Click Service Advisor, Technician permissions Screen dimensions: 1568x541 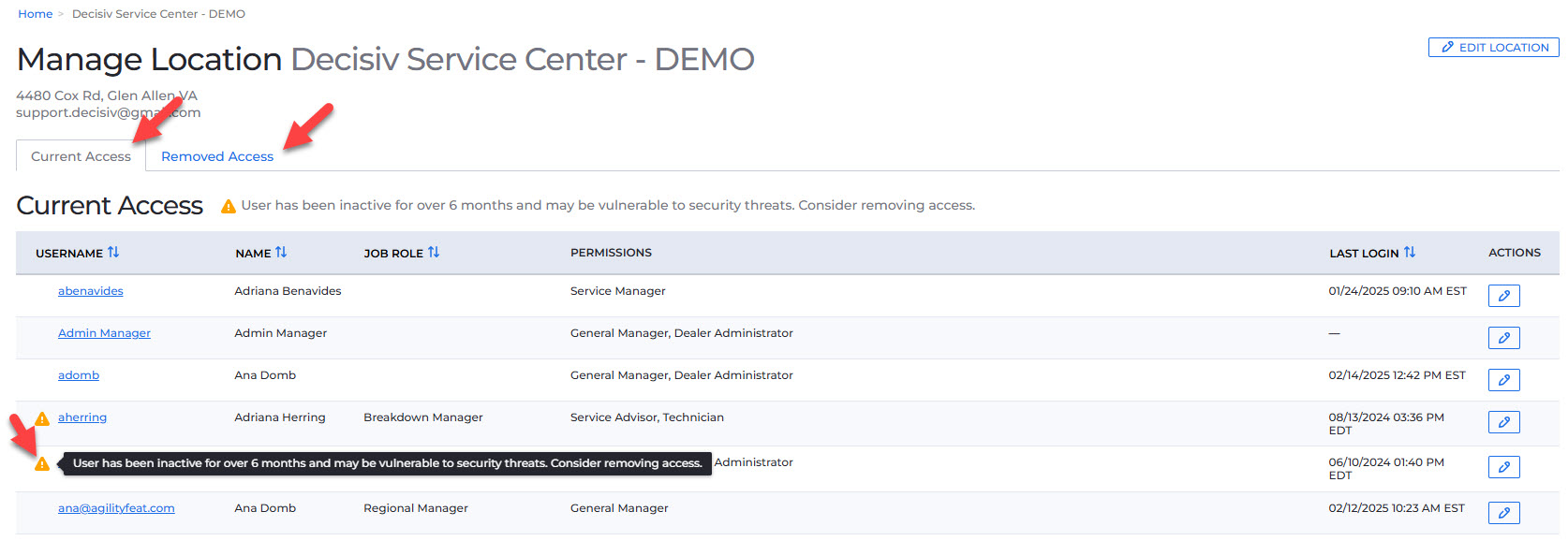coord(647,417)
